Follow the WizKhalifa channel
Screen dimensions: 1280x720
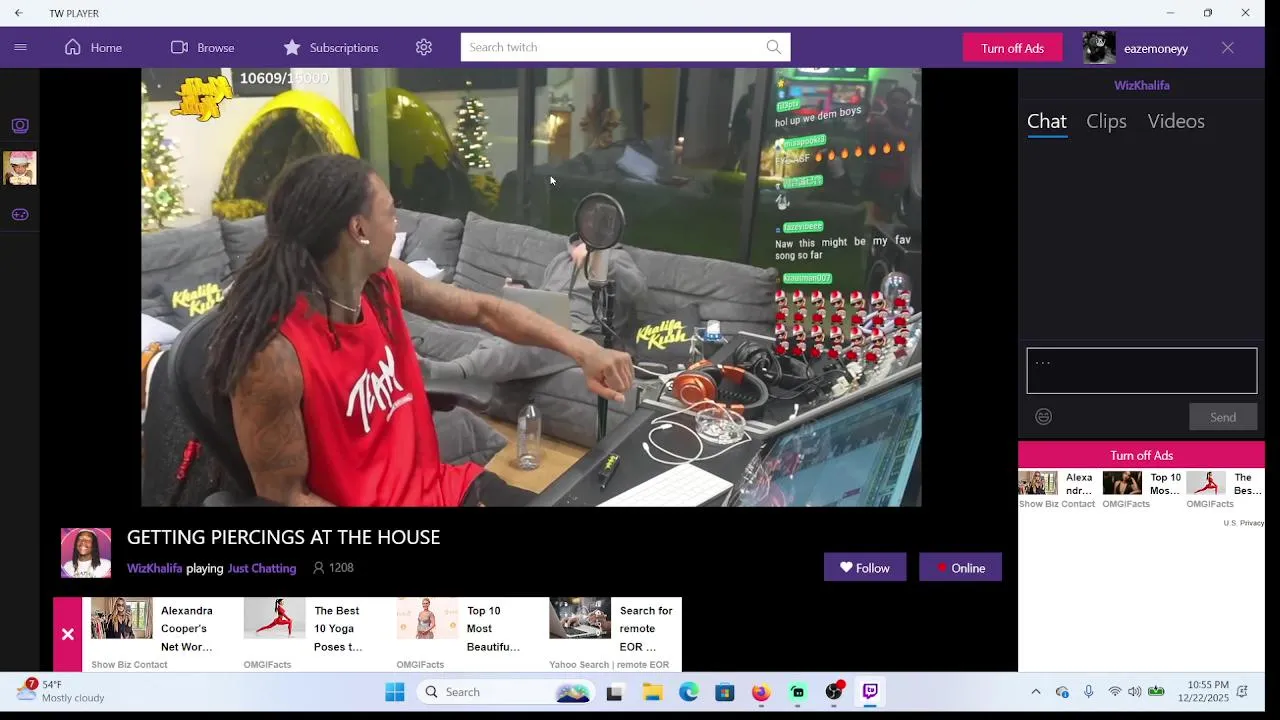pyautogui.click(x=865, y=567)
